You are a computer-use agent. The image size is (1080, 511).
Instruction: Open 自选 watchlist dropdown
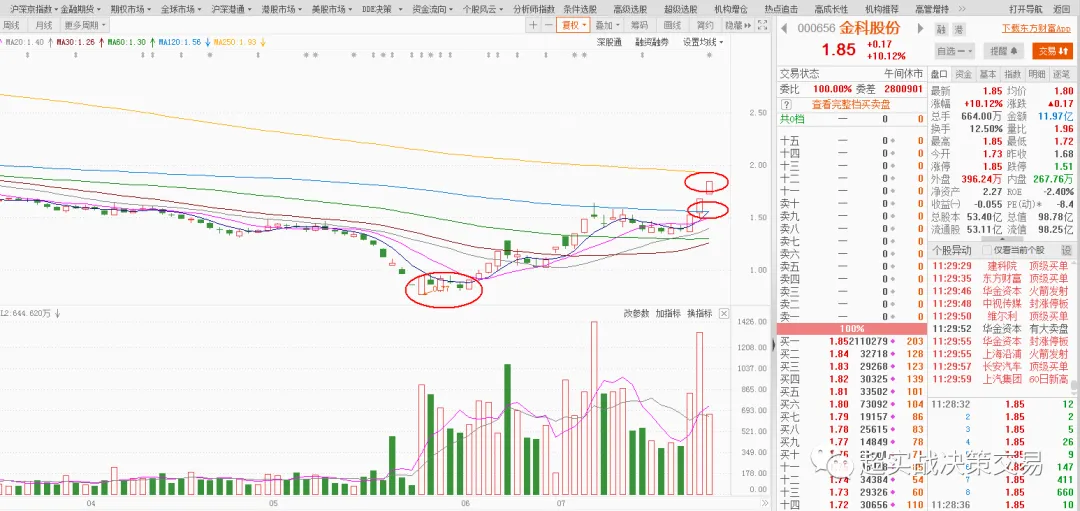pyautogui.click(x=955, y=51)
